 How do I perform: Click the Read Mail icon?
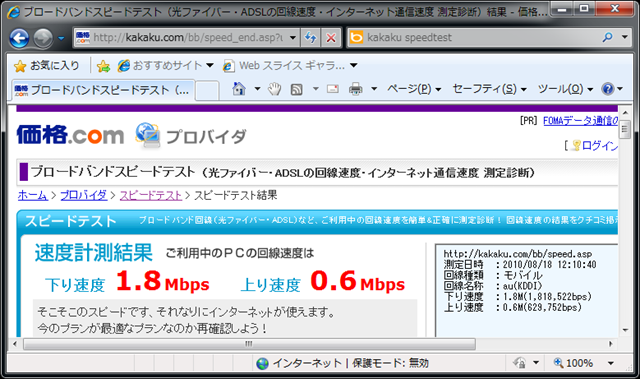coord(333,89)
